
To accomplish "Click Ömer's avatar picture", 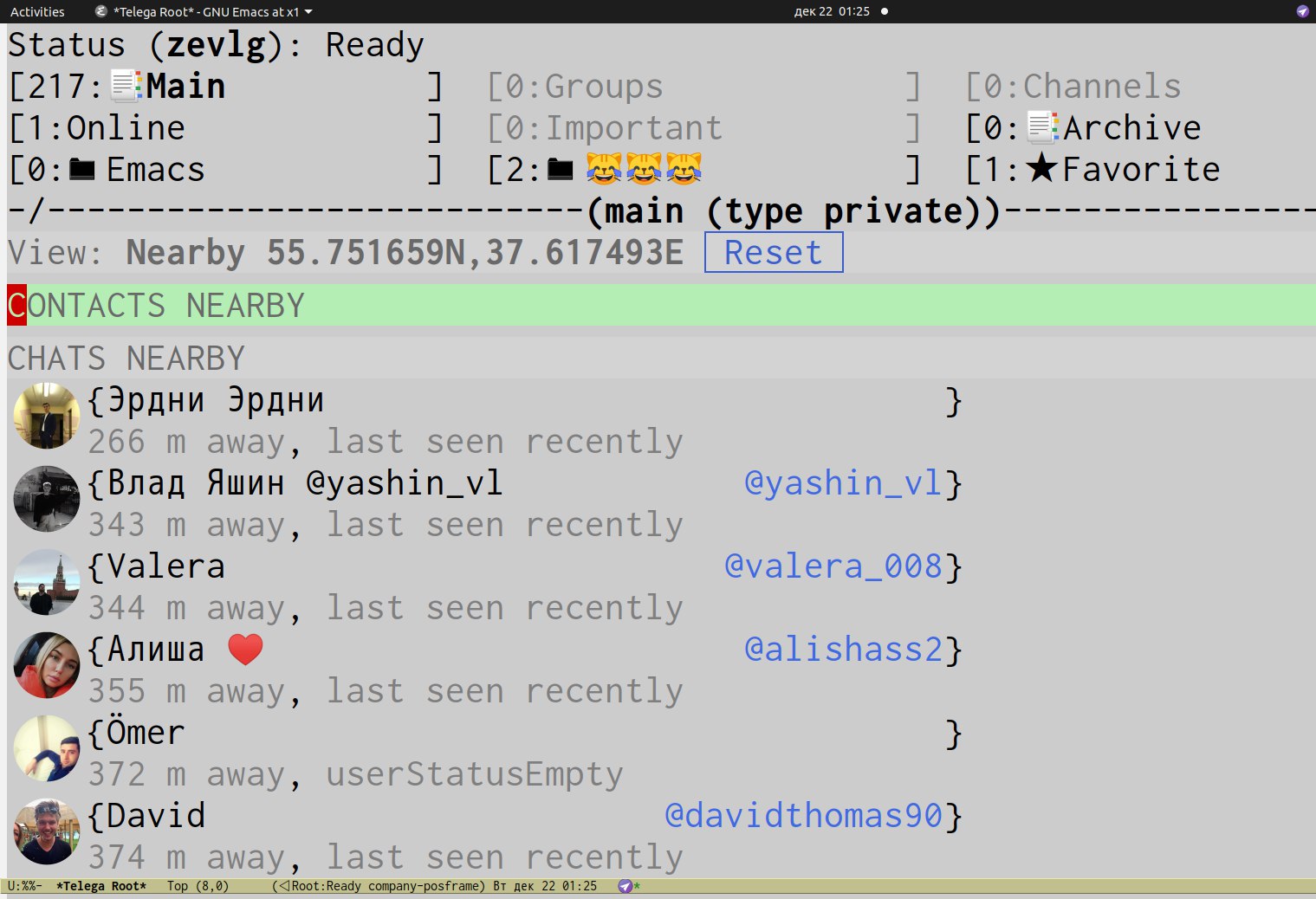I will pos(47,748).
